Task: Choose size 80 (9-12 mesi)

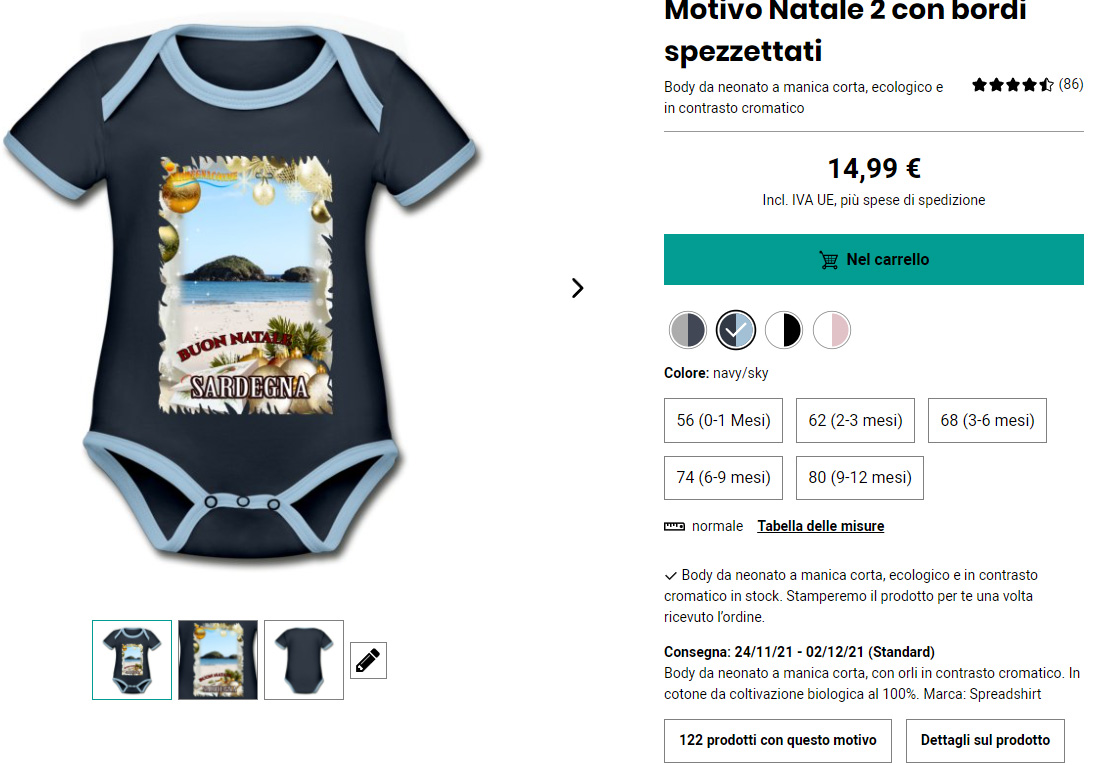Action: coord(859,478)
